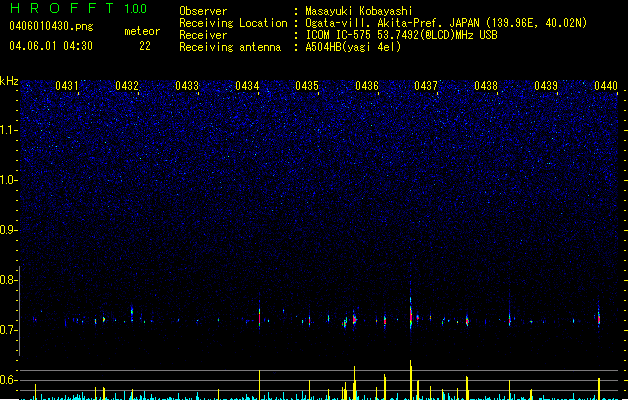The width and height of the screenshot is (629, 400).
Task: Click the 0.9 kHz axis label
Action: [8, 230]
